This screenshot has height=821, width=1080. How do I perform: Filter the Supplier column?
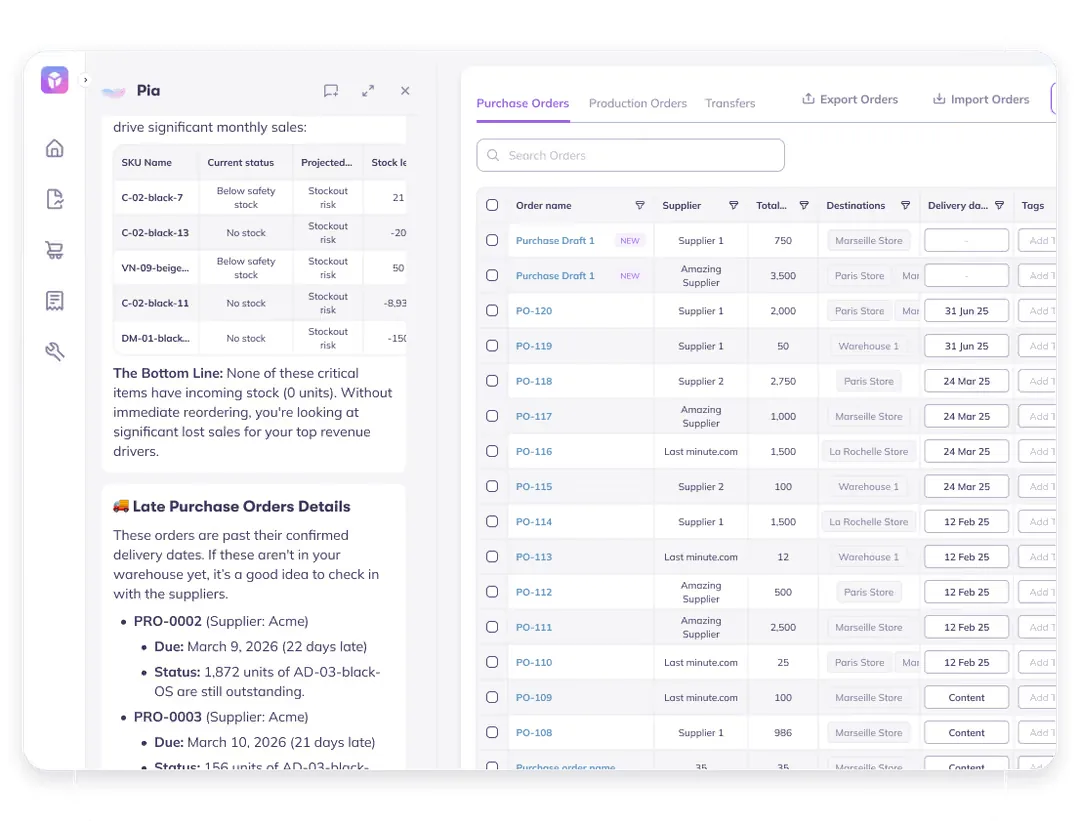(734, 205)
